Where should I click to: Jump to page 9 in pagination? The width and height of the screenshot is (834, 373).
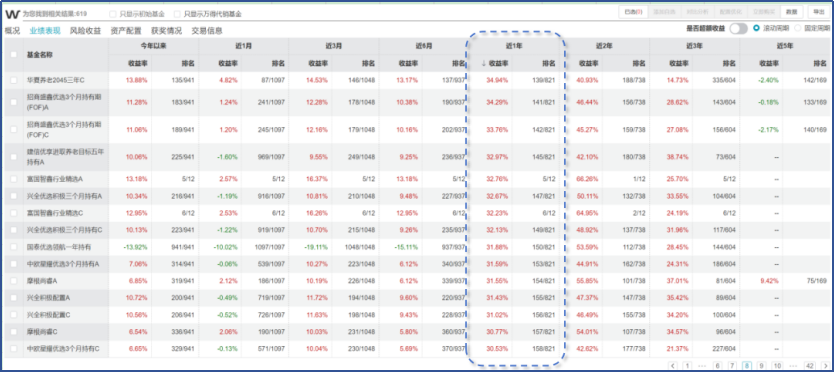click(761, 366)
